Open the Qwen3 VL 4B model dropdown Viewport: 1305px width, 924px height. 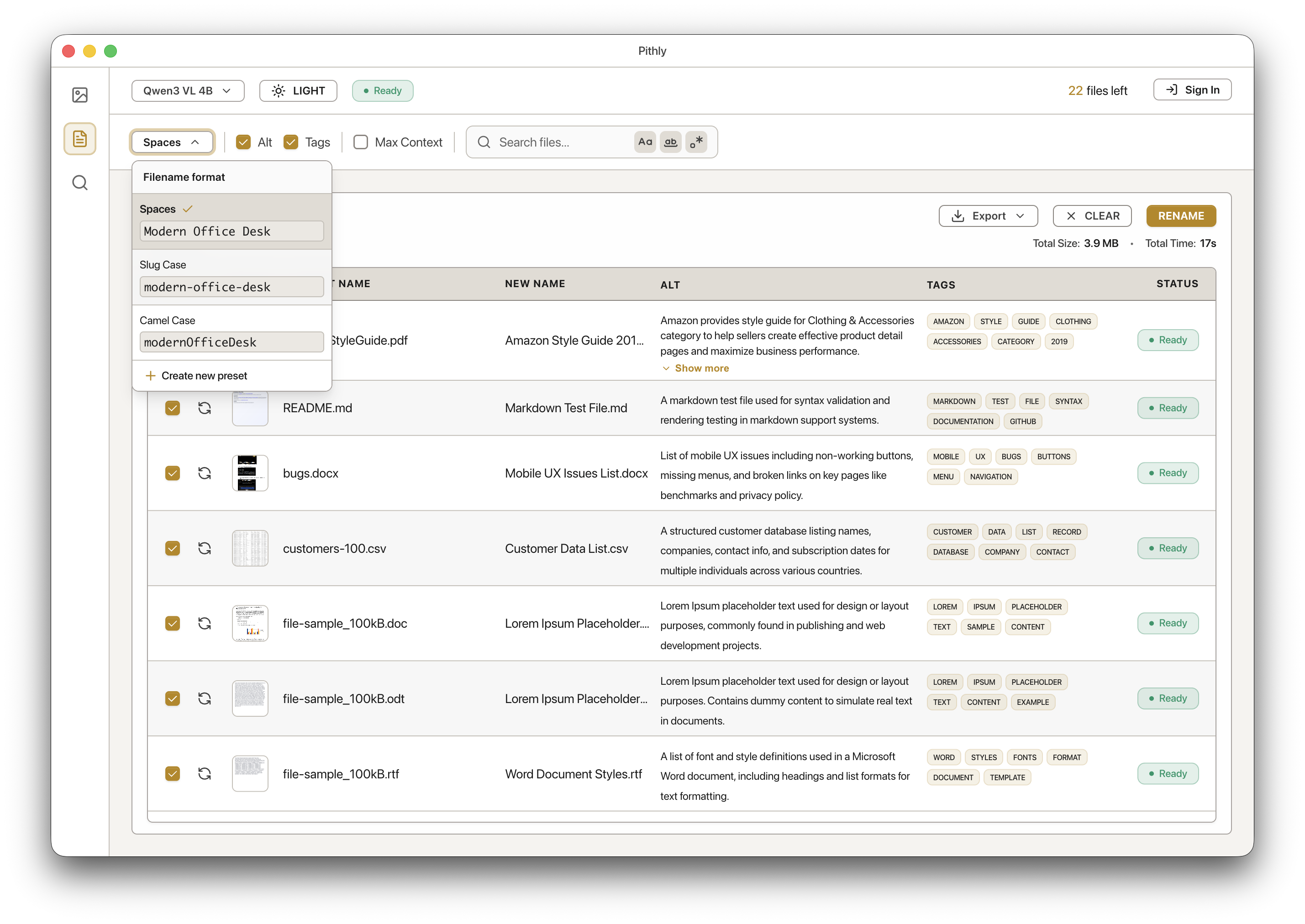click(x=188, y=90)
